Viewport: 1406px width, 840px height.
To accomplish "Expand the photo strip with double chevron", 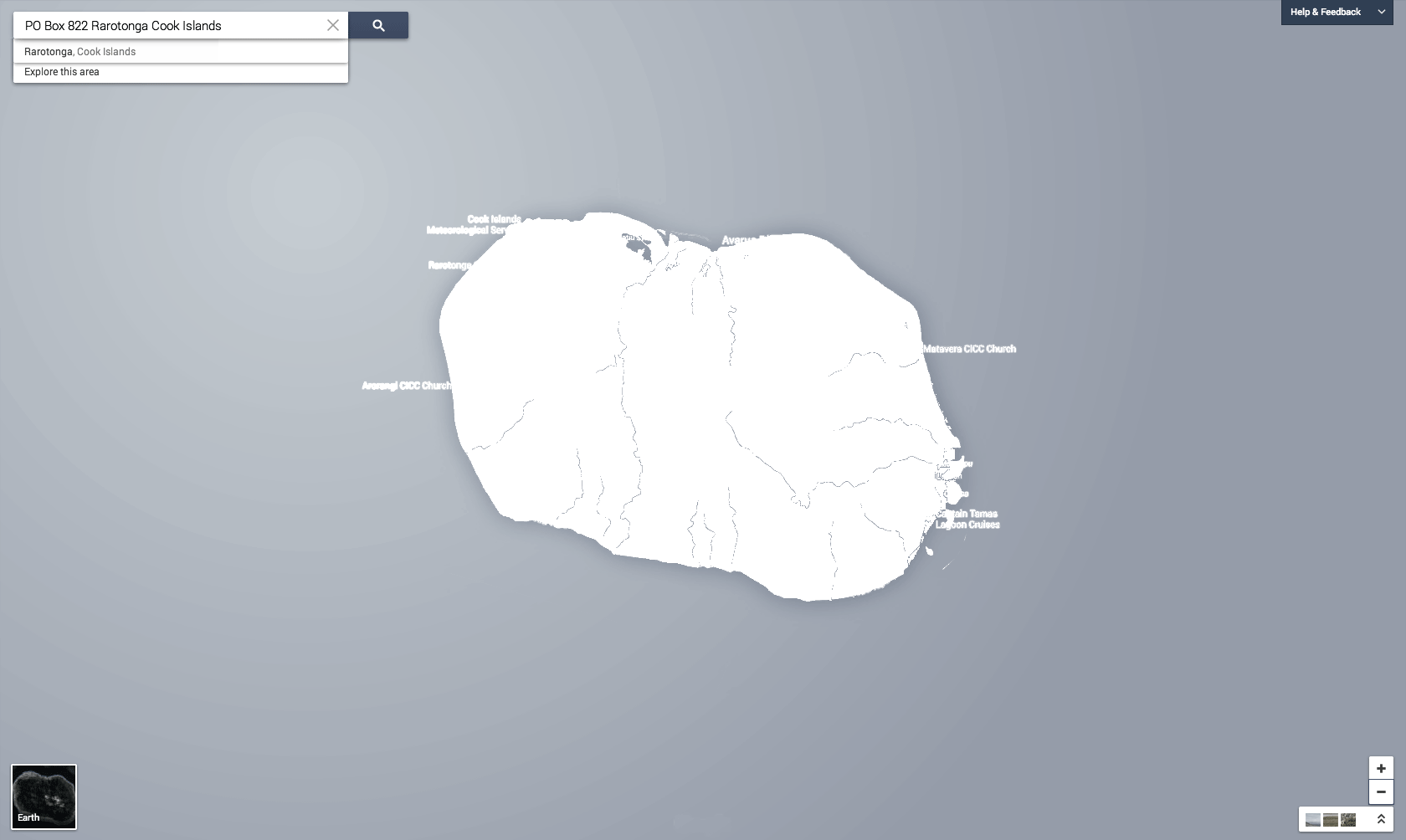I will [x=1381, y=819].
